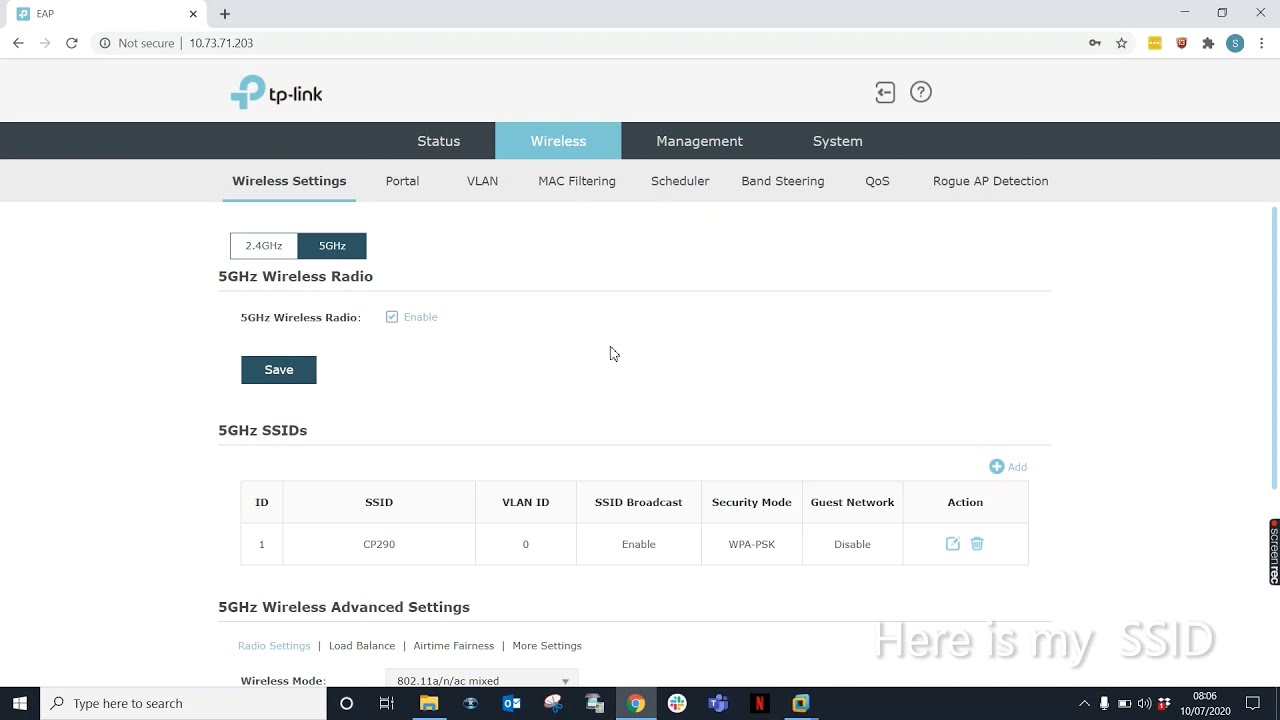Open the Chrome three-dot menu
Image resolution: width=1280 pixels, height=720 pixels.
pos(1262,43)
